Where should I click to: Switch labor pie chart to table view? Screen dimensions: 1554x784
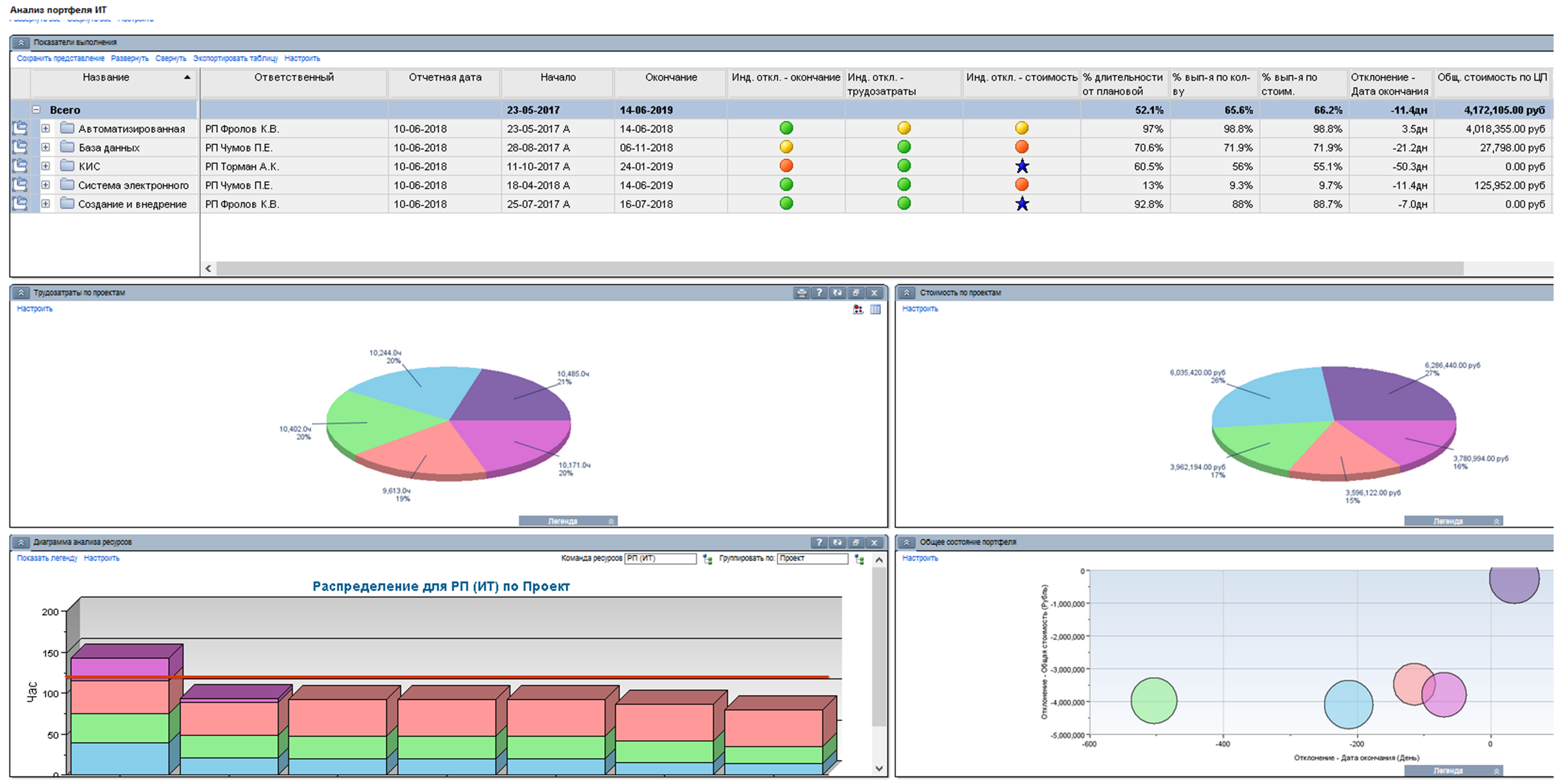point(875,309)
